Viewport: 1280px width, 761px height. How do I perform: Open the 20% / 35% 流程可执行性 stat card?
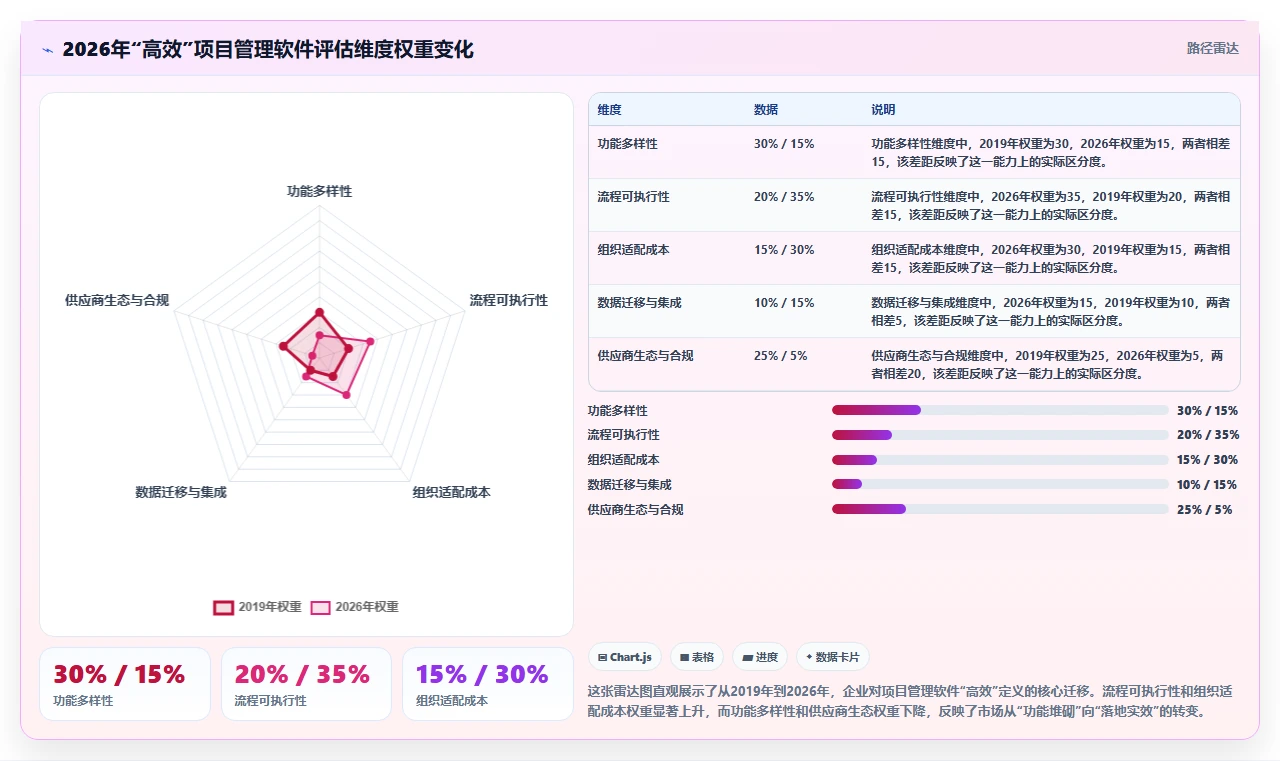(x=306, y=684)
